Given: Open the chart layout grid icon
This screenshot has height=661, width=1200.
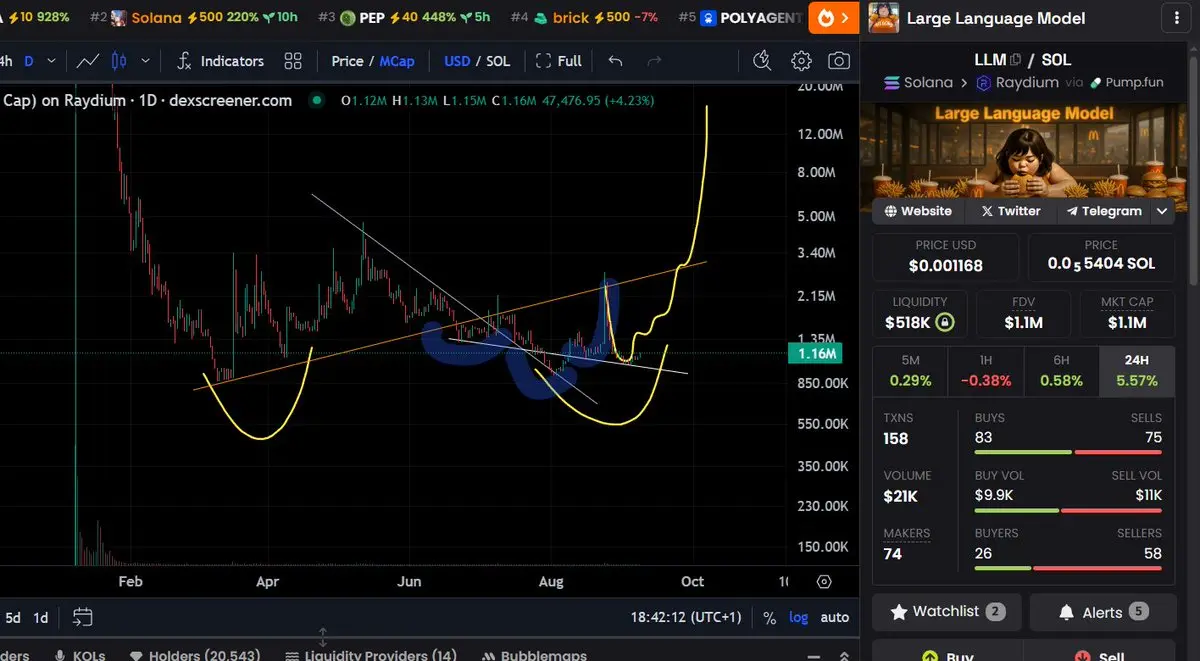Looking at the screenshot, I should [293, 61].
